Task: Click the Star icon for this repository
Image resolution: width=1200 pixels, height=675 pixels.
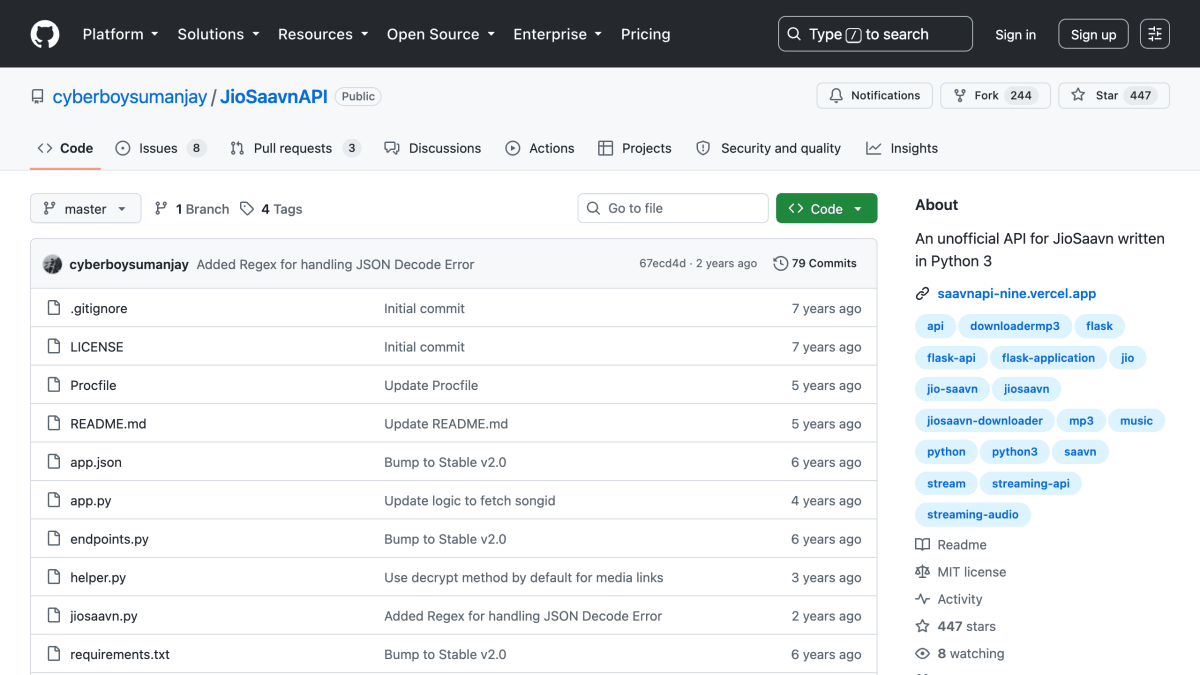Action: [1078, 96]
